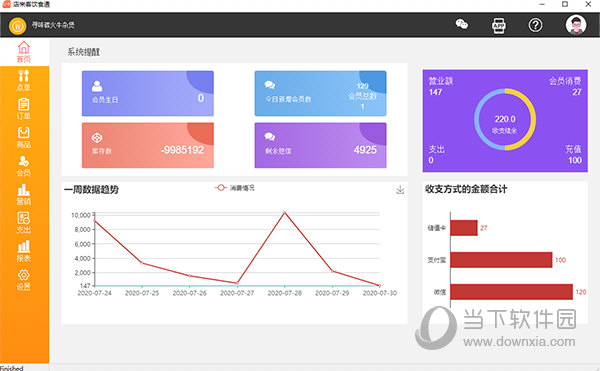Click the user avatar in header
This screenshot has width=600, height=371.
576,25
